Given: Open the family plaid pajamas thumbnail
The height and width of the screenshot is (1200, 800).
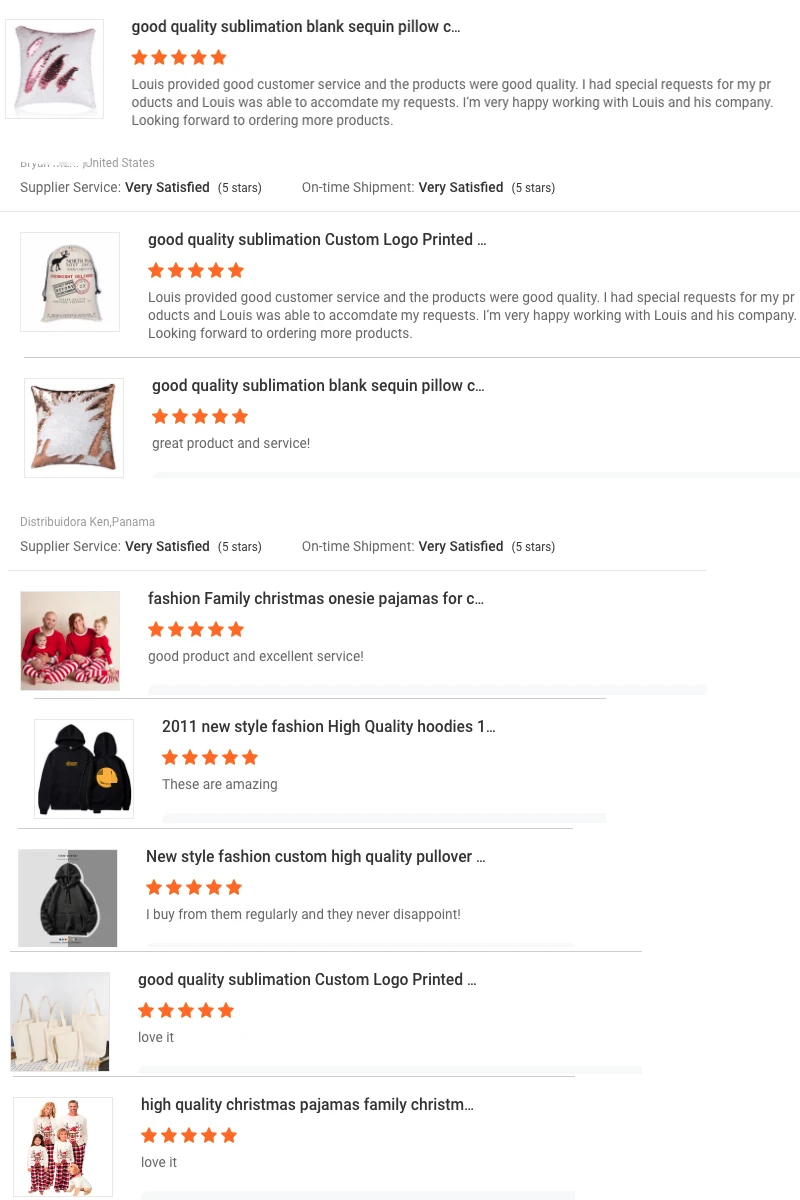Looking at the screenshot, I should [x=63, y=1146].
